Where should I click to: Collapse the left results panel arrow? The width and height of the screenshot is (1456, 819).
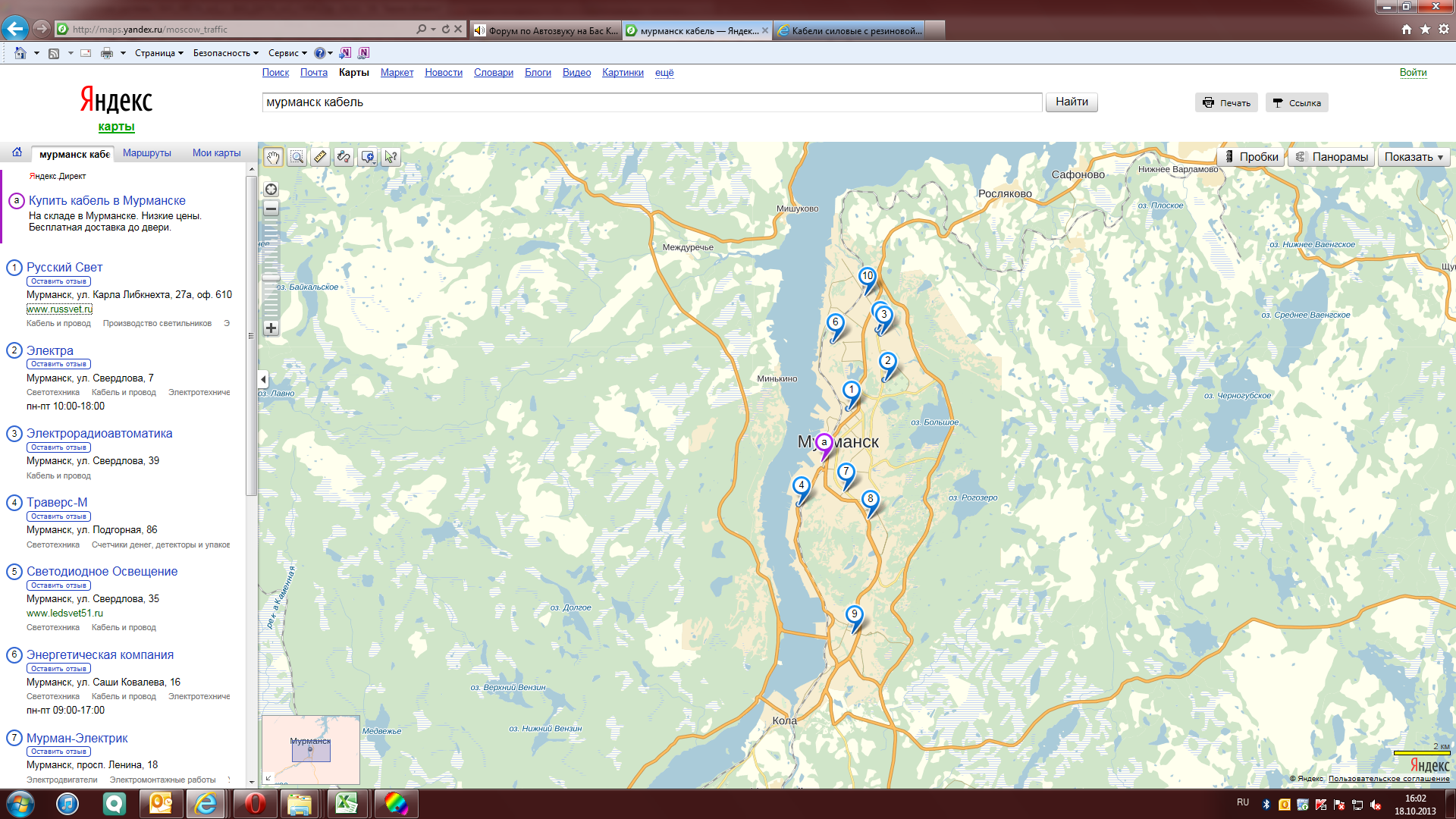pos(263,379)
